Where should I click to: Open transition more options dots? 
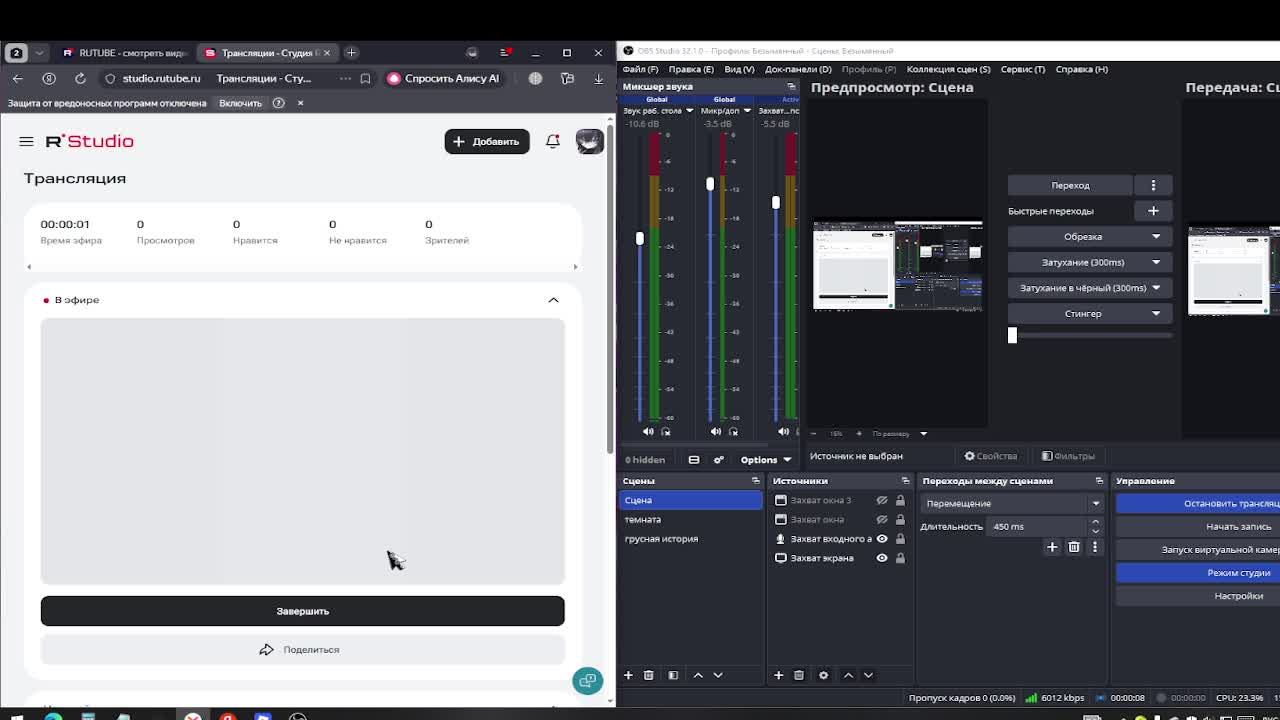(1095, 547)
